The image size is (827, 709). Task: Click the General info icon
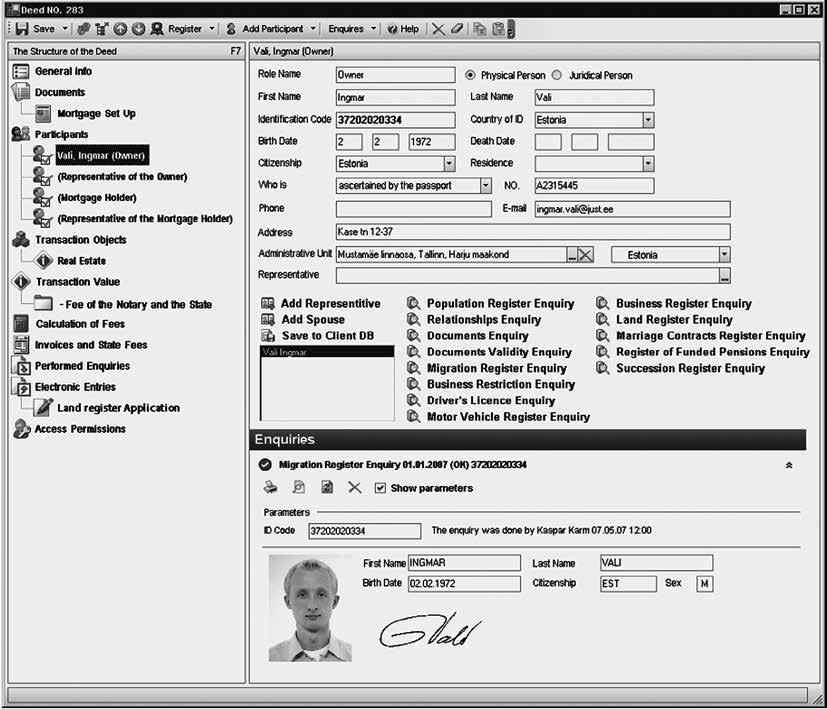(21, 71)
